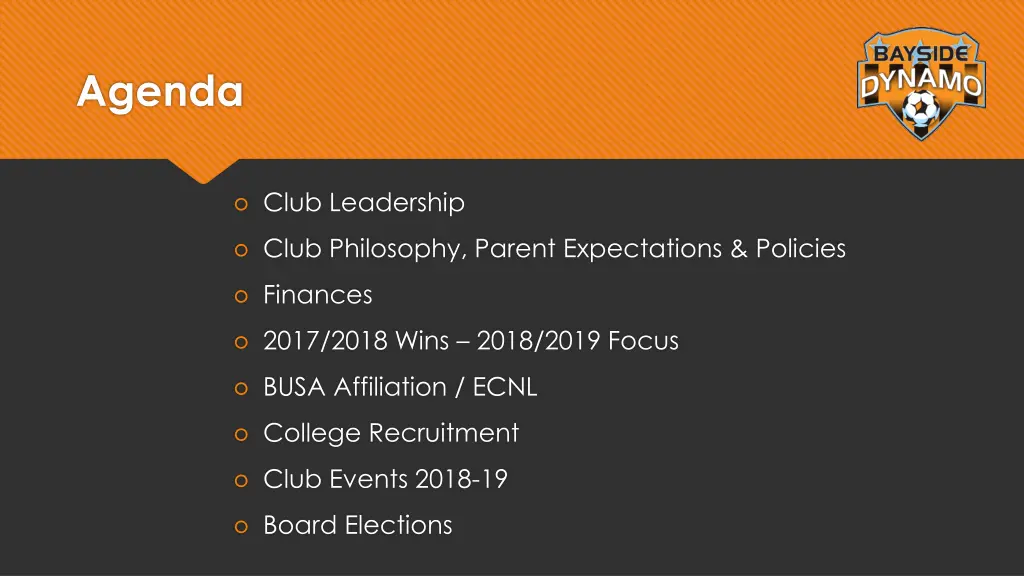This screenshot has width=1024, height=576.
Task: Click the bullet circle next to Finances
Action: 241,296
